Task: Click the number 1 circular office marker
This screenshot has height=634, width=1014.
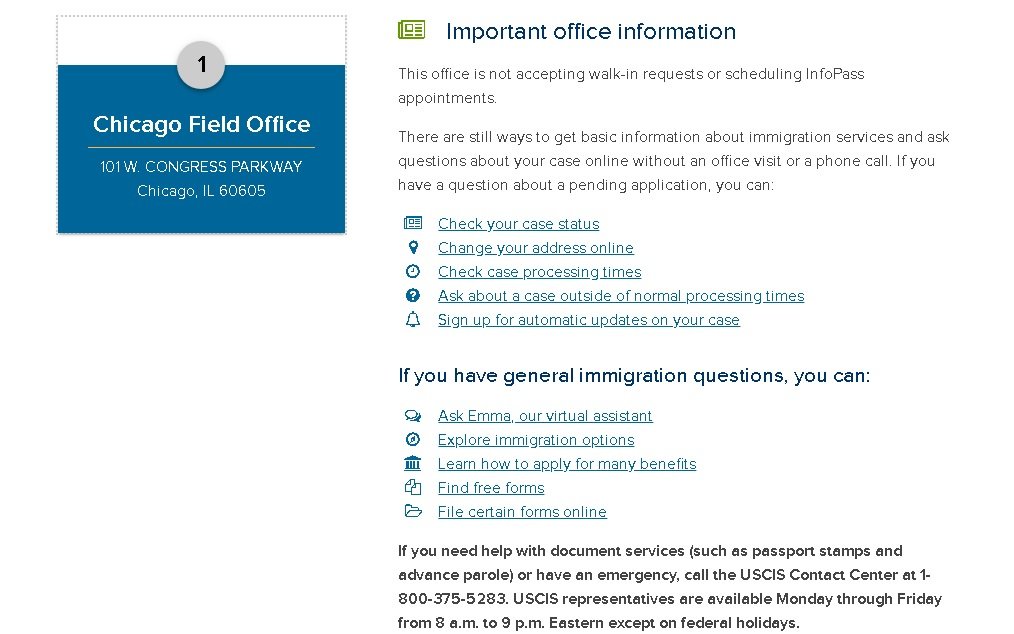Action: click(201, 65)
